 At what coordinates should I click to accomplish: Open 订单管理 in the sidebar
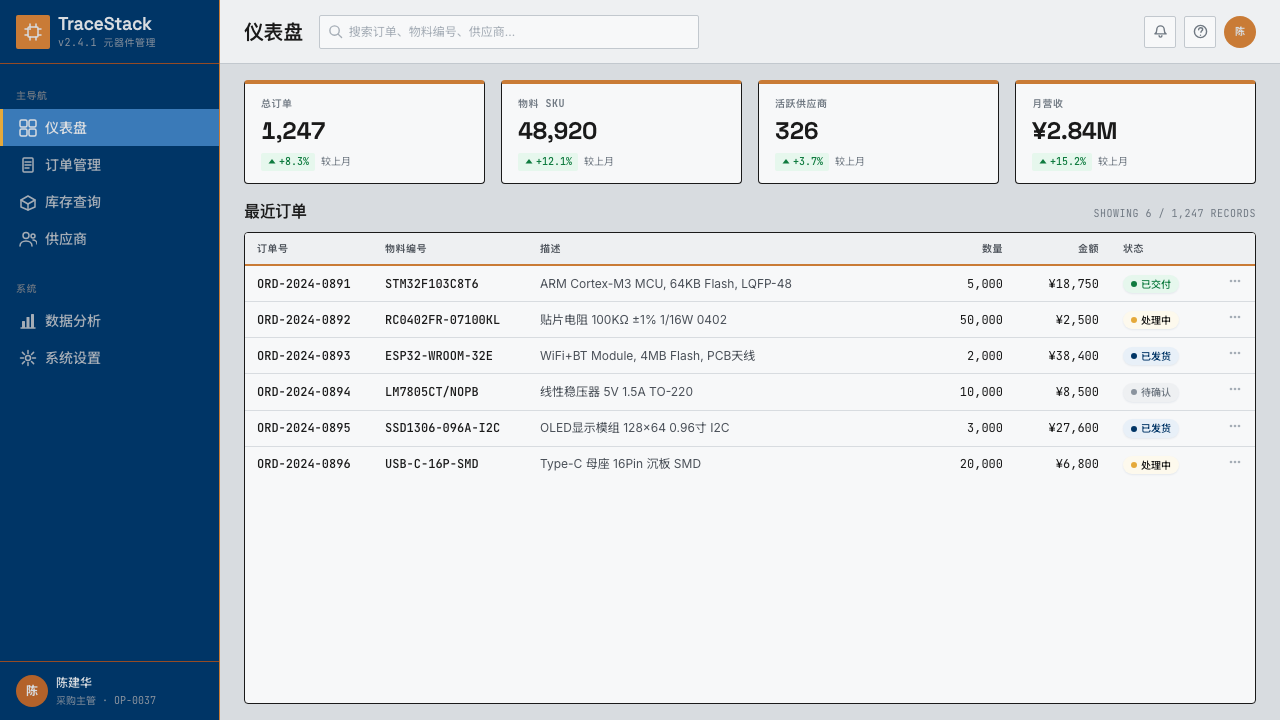[110, 165]
